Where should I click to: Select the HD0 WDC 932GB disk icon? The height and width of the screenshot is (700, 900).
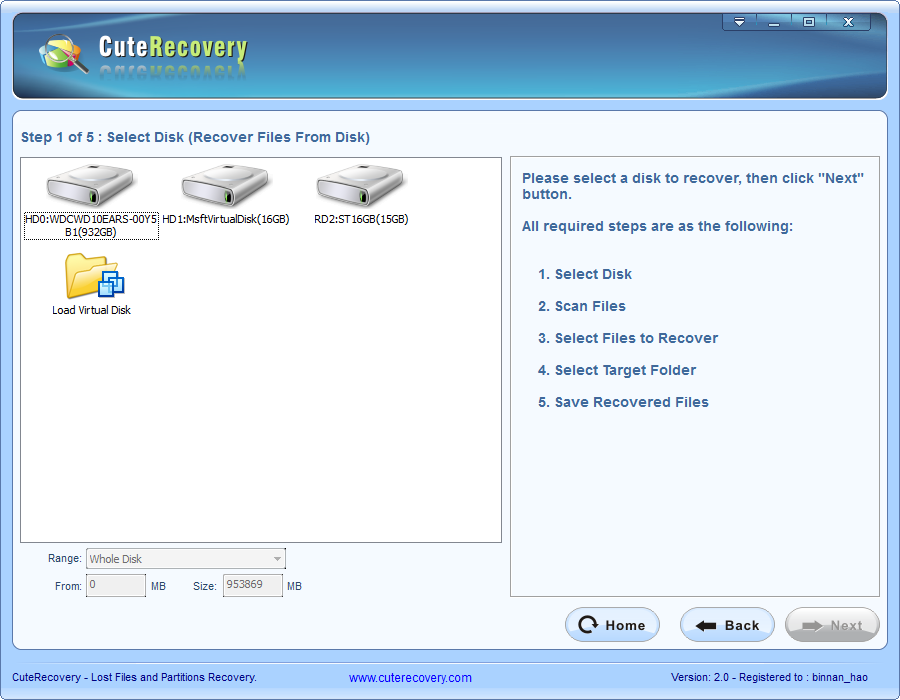91,185
